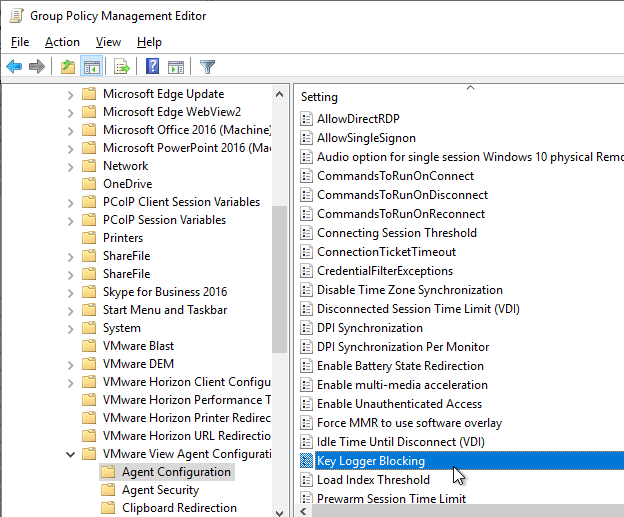Collapse the VMware View Agent Configuration node

pos(70,454)
